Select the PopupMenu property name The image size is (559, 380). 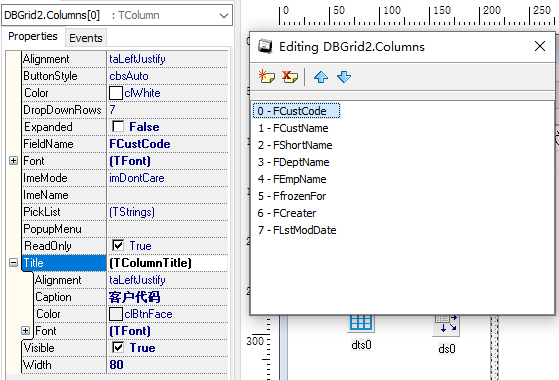(64, 229)
